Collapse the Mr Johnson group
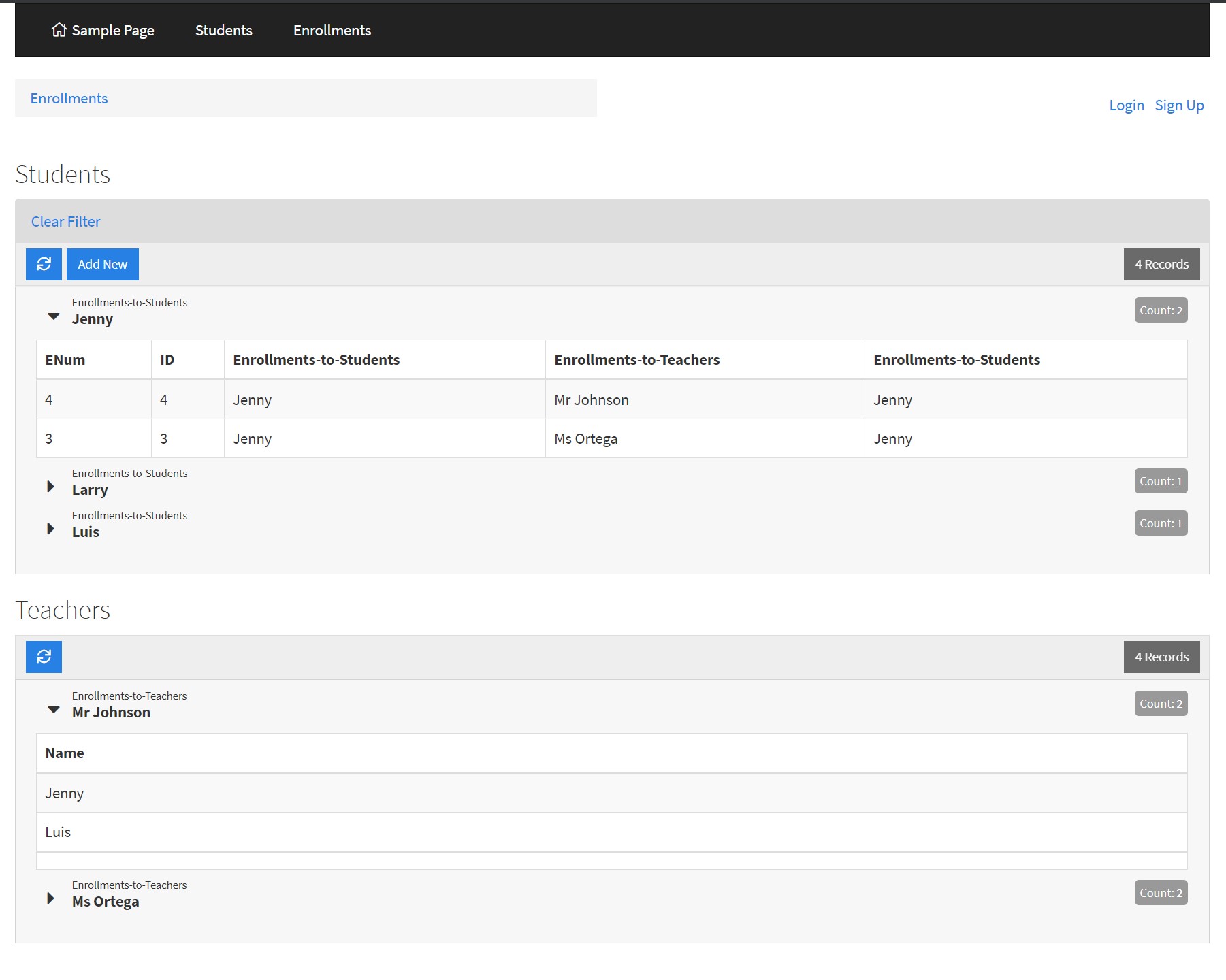1226x980 pixels. 53,710
